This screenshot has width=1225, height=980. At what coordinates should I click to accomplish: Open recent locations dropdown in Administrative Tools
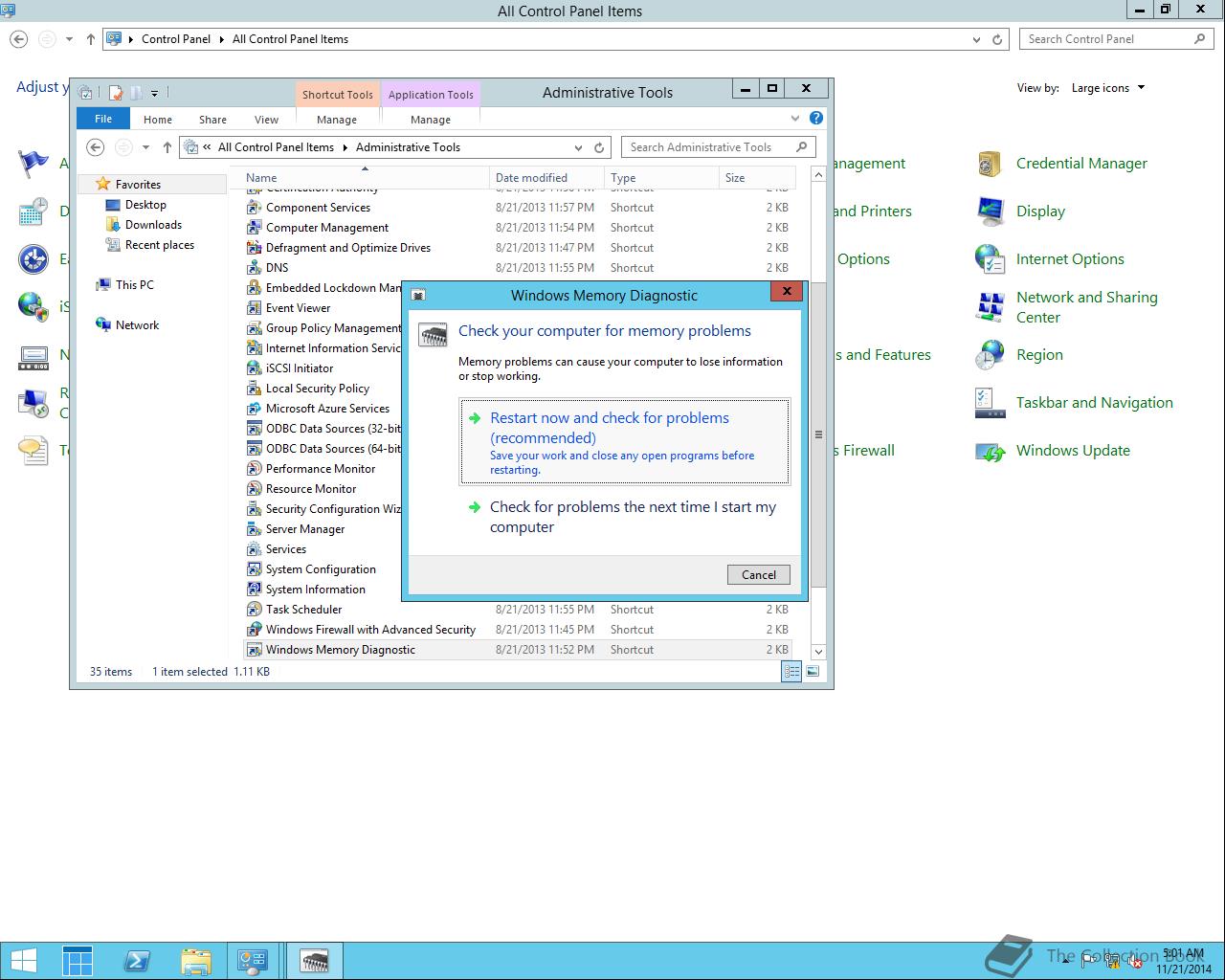click(145, 147)
